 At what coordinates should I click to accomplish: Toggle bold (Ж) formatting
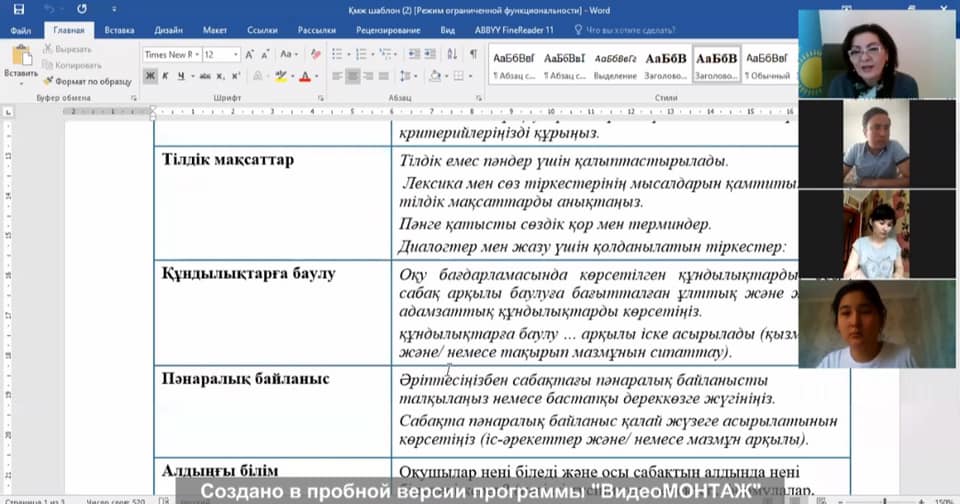(150, 76)
